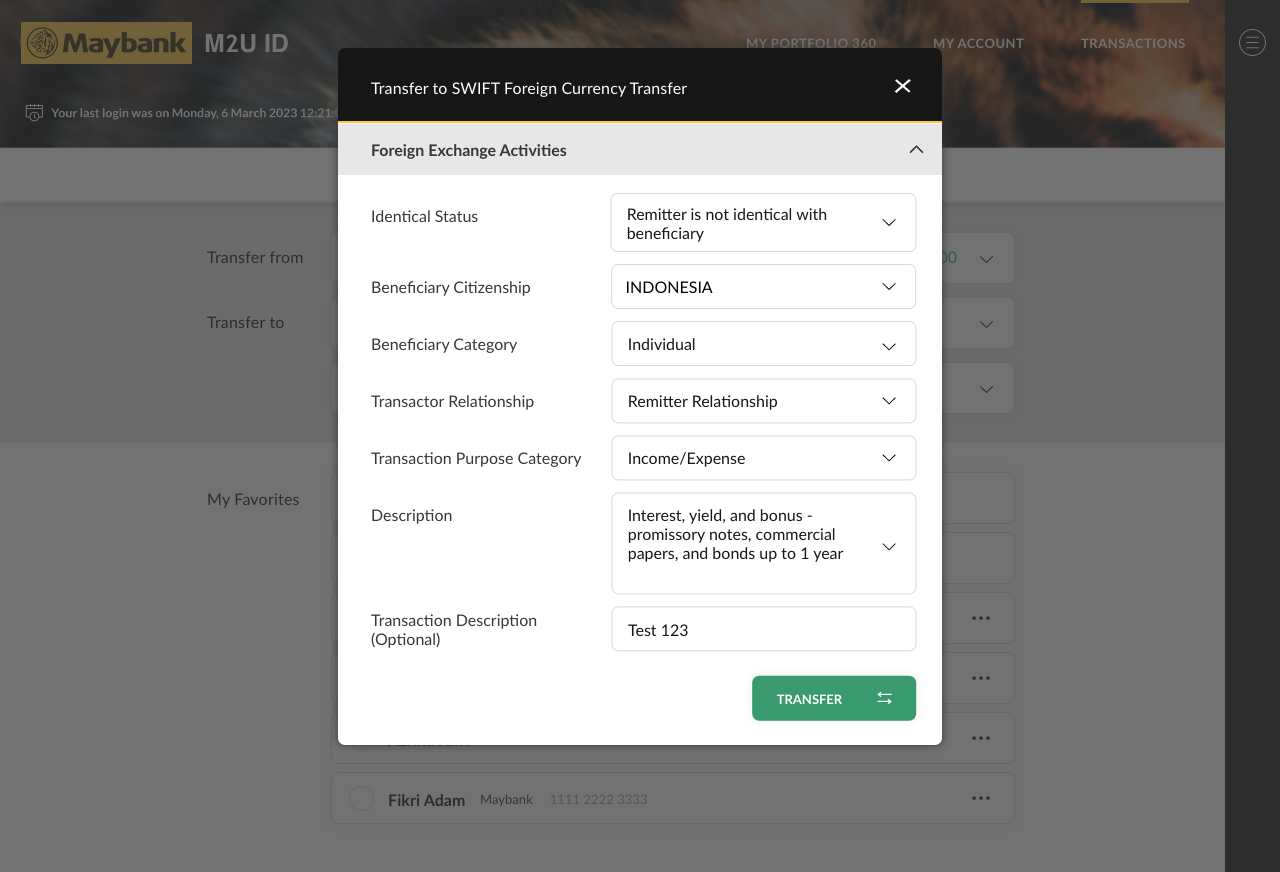Screen dimensions: 1280x872
Task: Open the hamburger menu icon
Action: [x=1252, y=42]
